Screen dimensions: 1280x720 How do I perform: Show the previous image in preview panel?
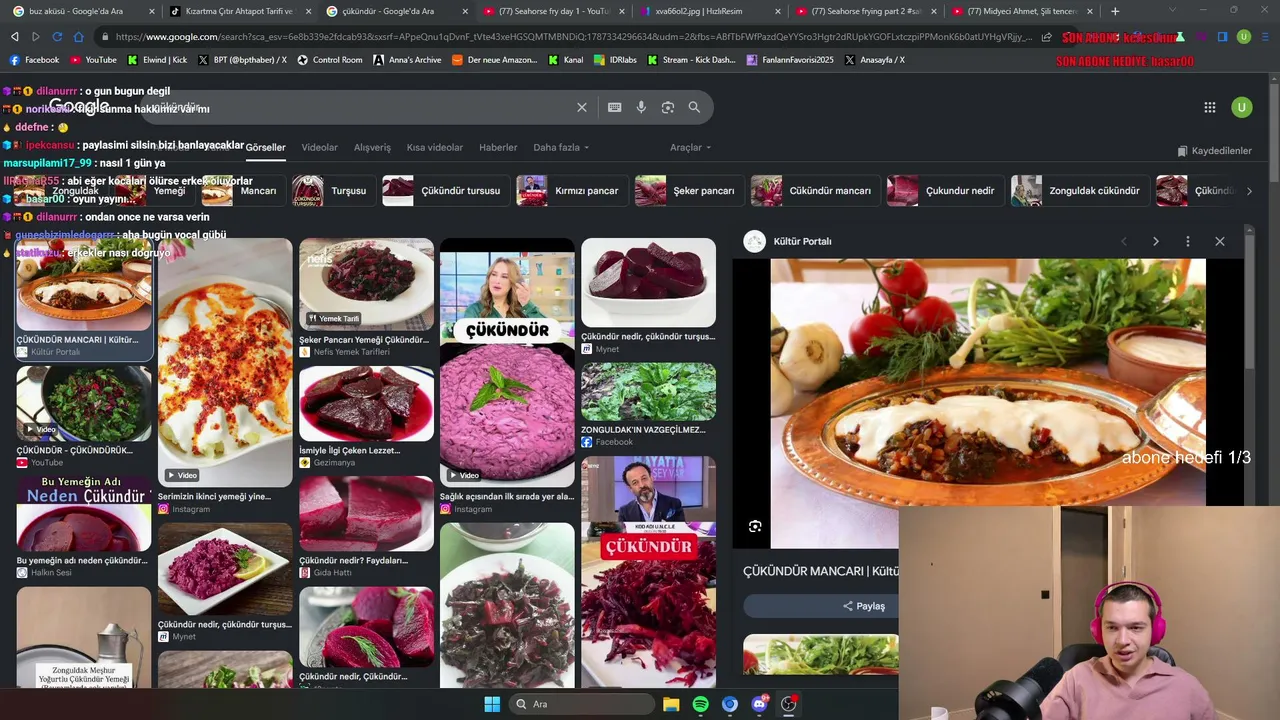[1124, 241]
